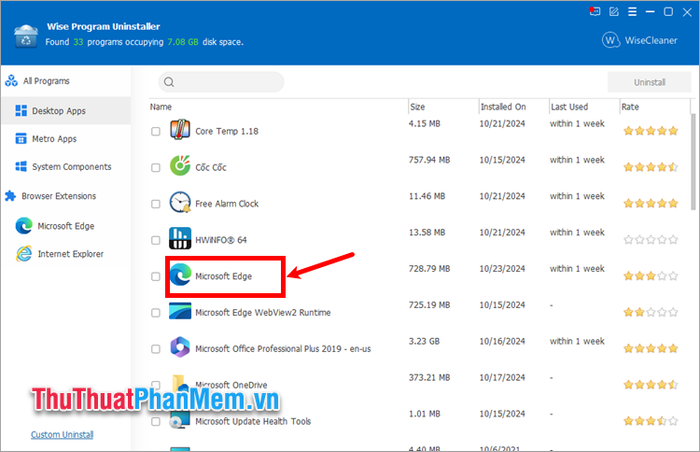Sort the list by Size column
The image size is (700, 452).
click(417, 107)
